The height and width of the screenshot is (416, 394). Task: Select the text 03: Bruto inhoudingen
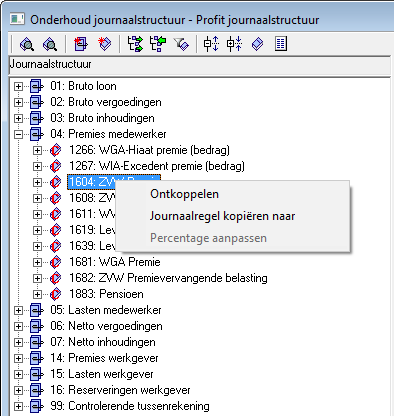coord(102,118)
